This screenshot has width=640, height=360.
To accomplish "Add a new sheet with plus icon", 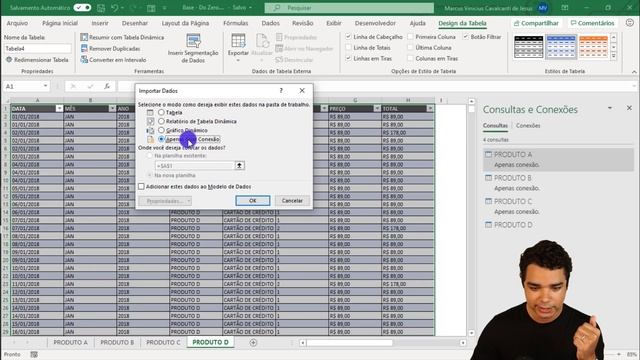I will pyautogui.click(x=253, y=342).
